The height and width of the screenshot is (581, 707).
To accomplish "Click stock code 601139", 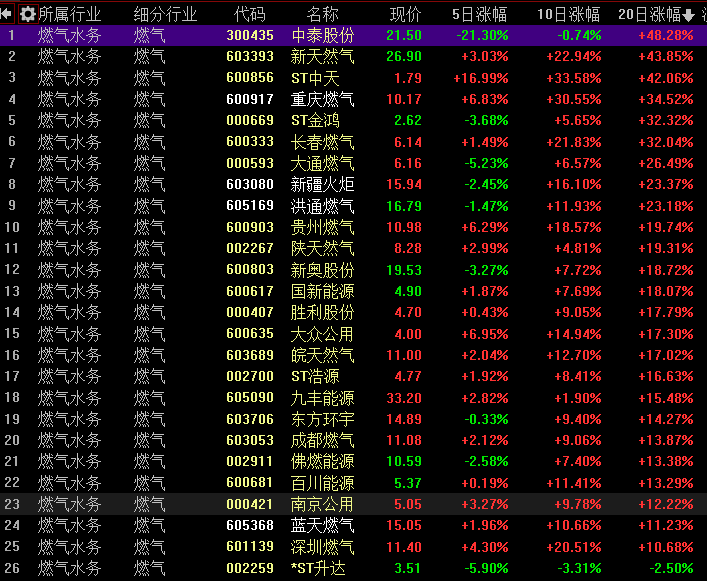I will pyautogui.click(x=250, y=547).
